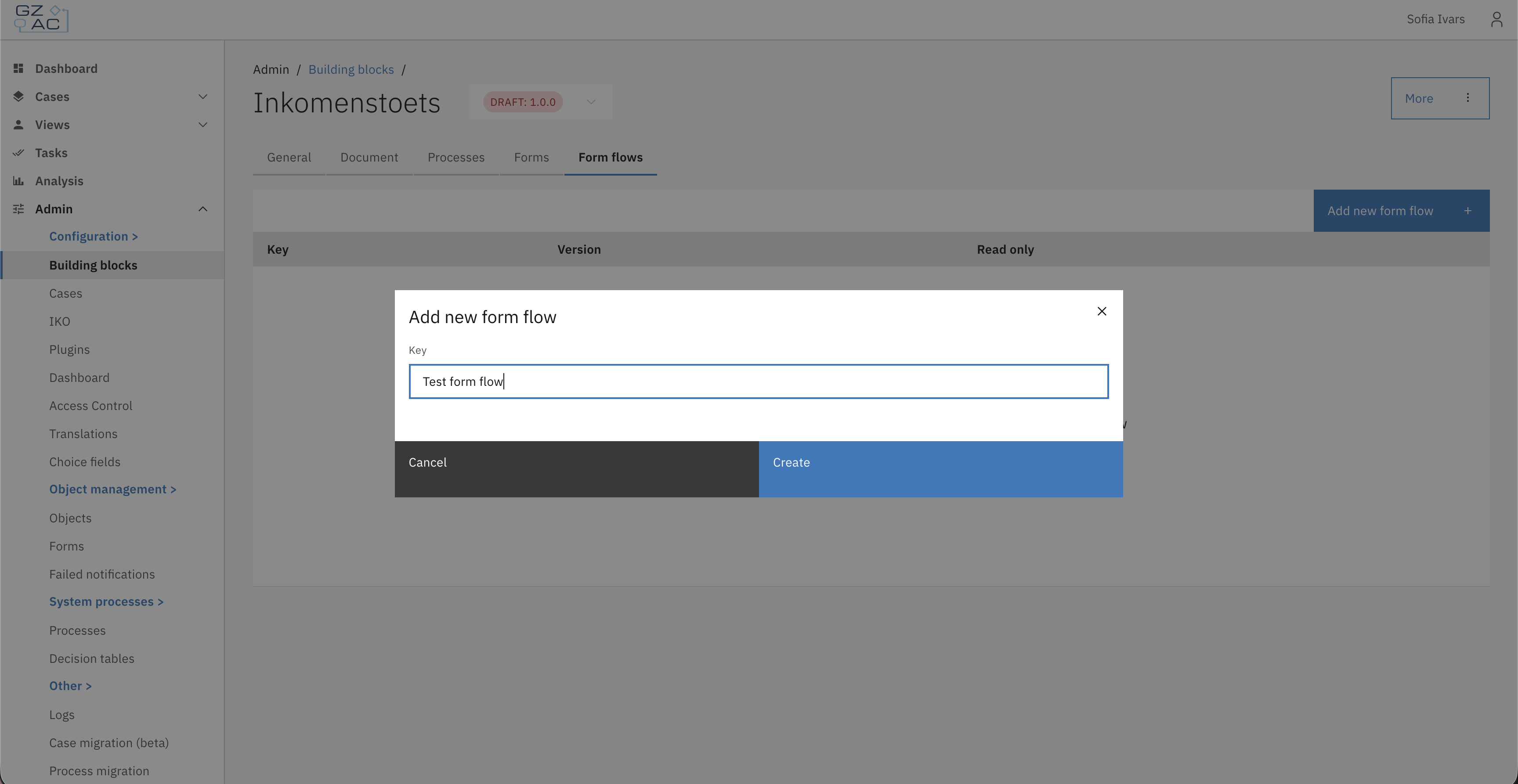Open the DRAFT 1.0.0 version dropdown
The width and height of the screenshot is (1518, 784).
click(x=540, y=102)
